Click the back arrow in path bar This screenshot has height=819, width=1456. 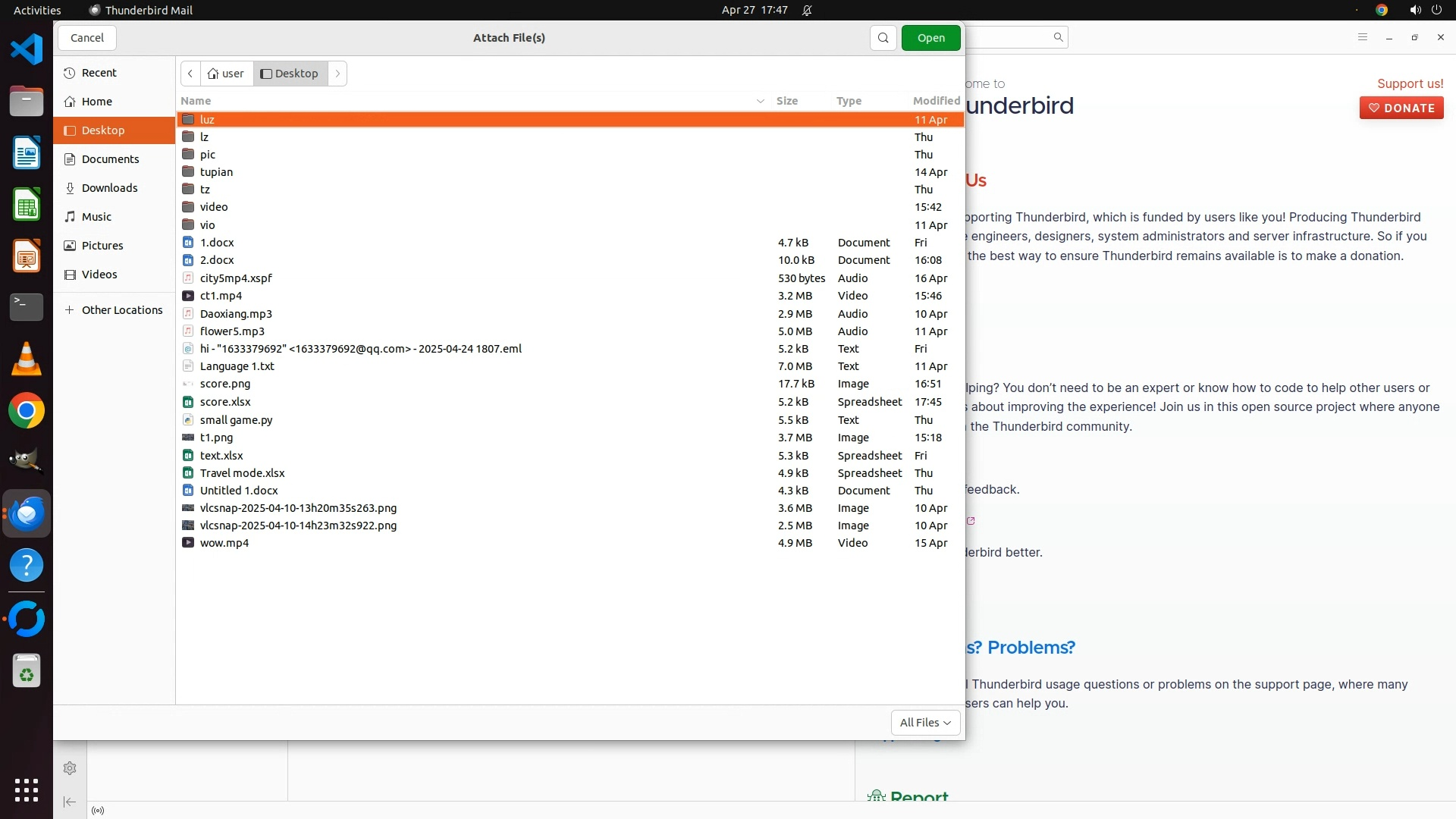190,74
